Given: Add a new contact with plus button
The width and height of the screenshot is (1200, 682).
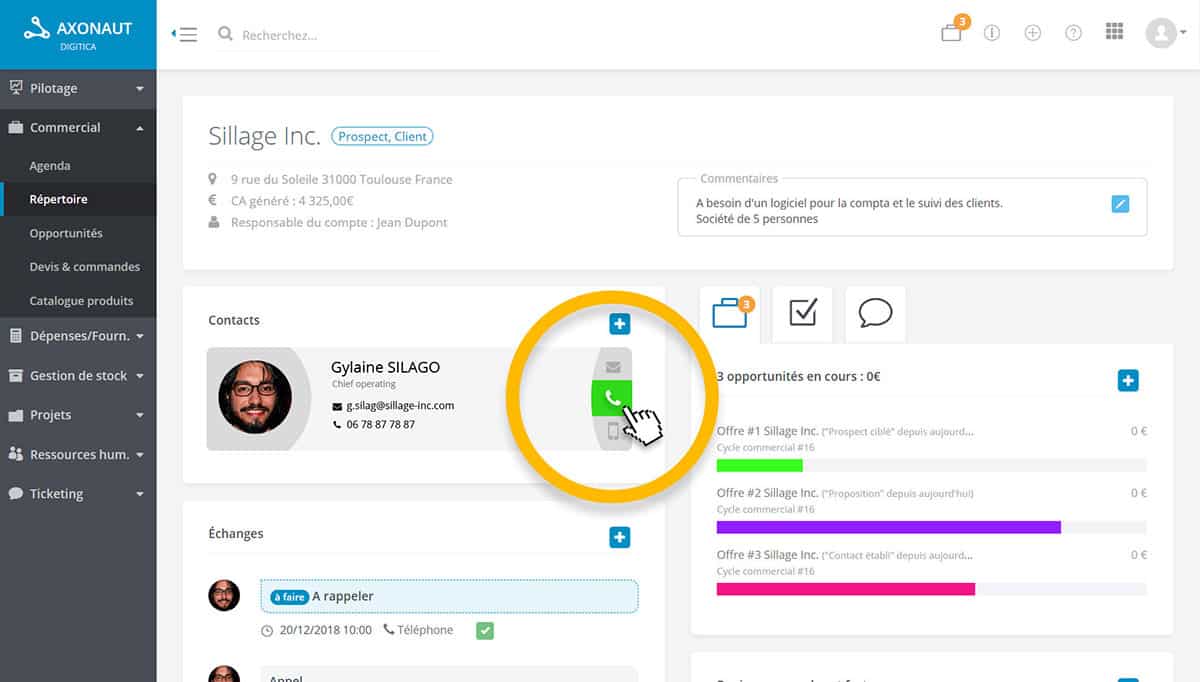Looking at the screenshot, I should [620, 324].
